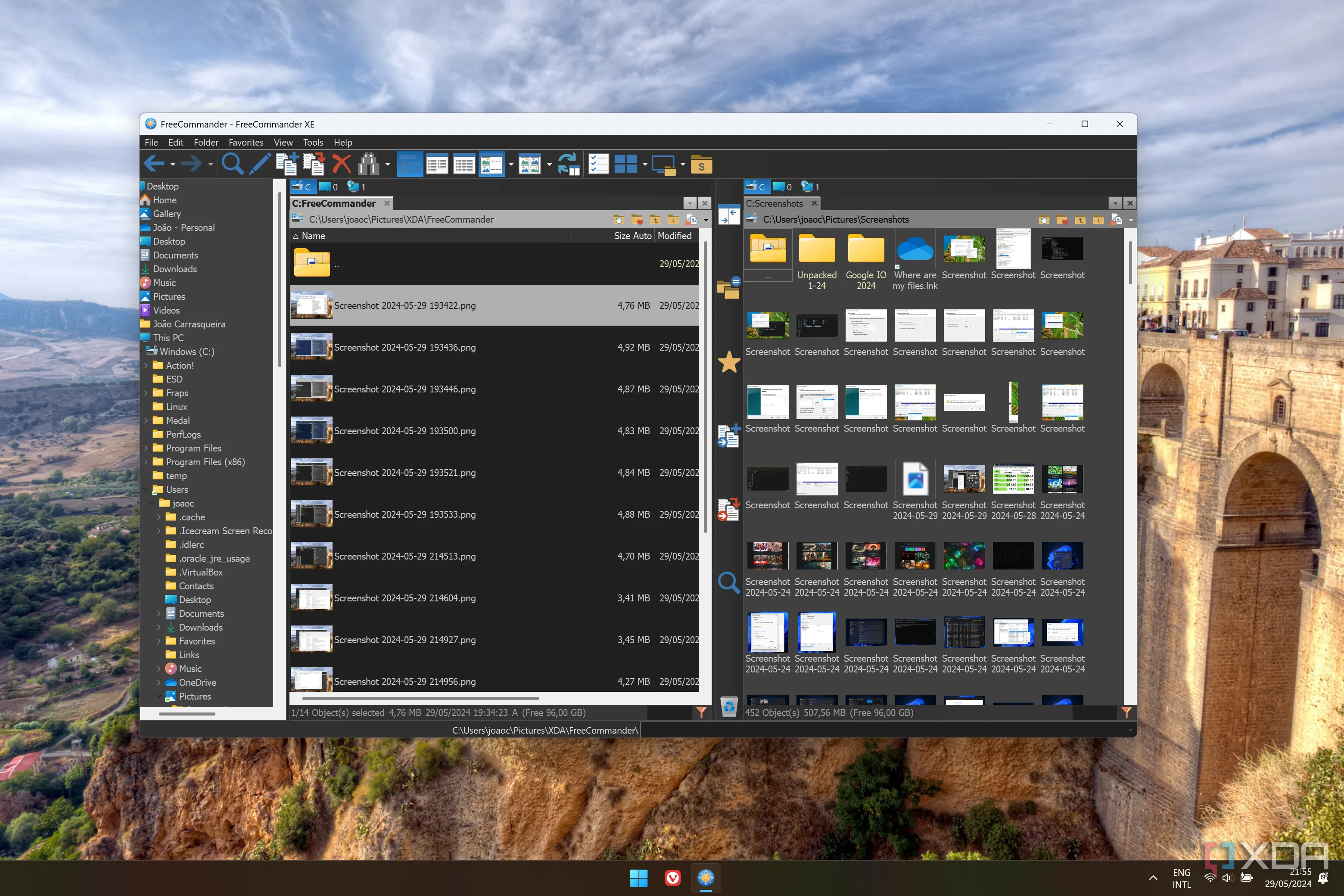Click the checklist multi-select toolbar icon
The height and width of the screenshot is (896, 1344).
click(x=598, y=165)
